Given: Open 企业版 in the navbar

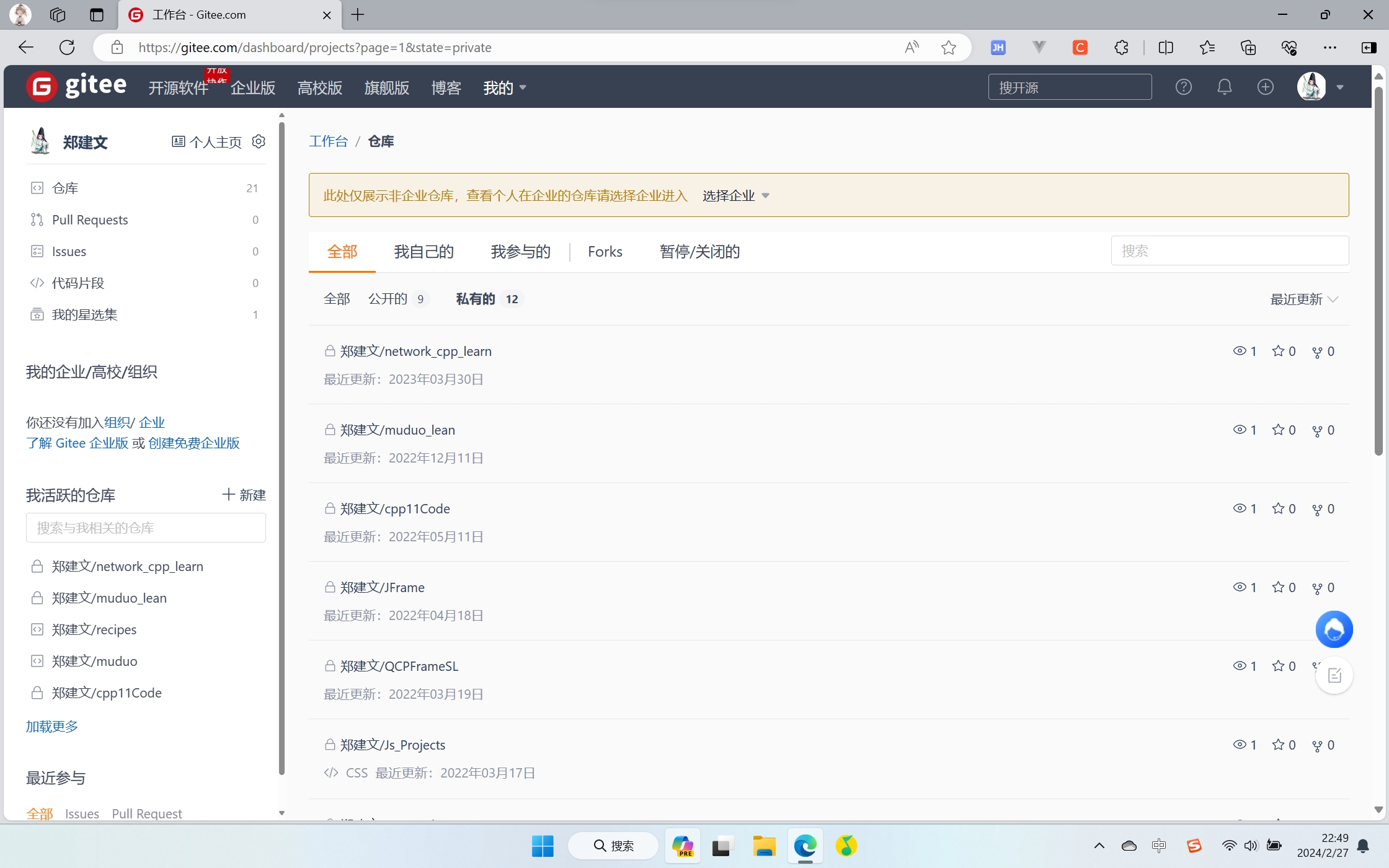Looking at the screenshot, I should pos(253,87).
